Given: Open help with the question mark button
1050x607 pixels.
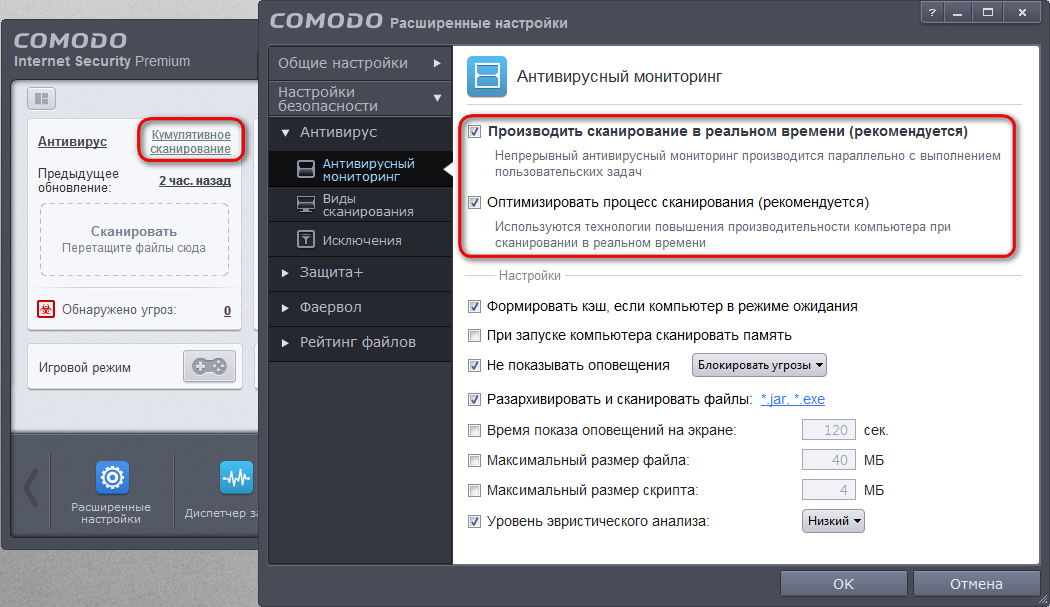Looking at the screenshot, I should click(931, 12).
